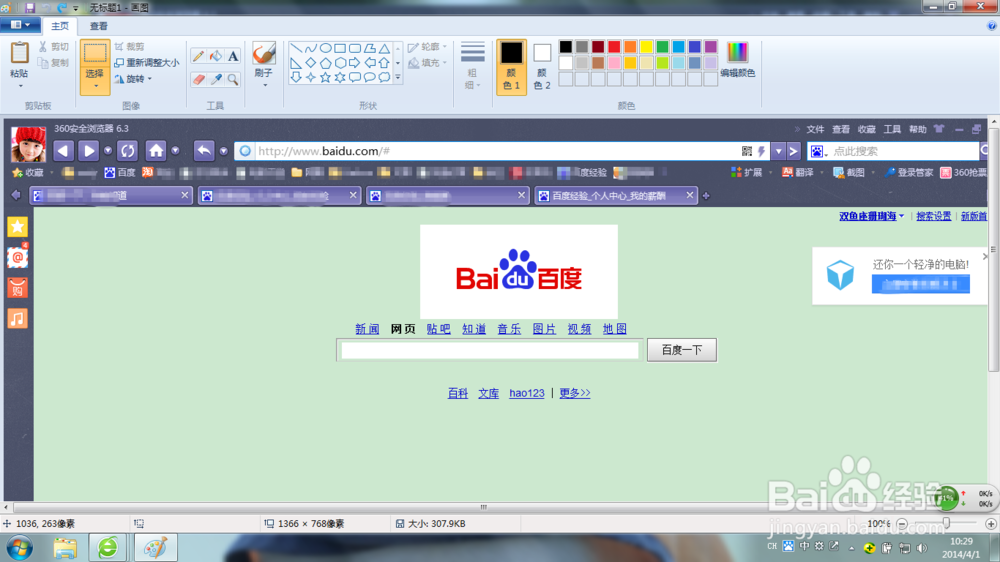Click the browser Refresh button

pyautogui.click(x=128, y=151)
